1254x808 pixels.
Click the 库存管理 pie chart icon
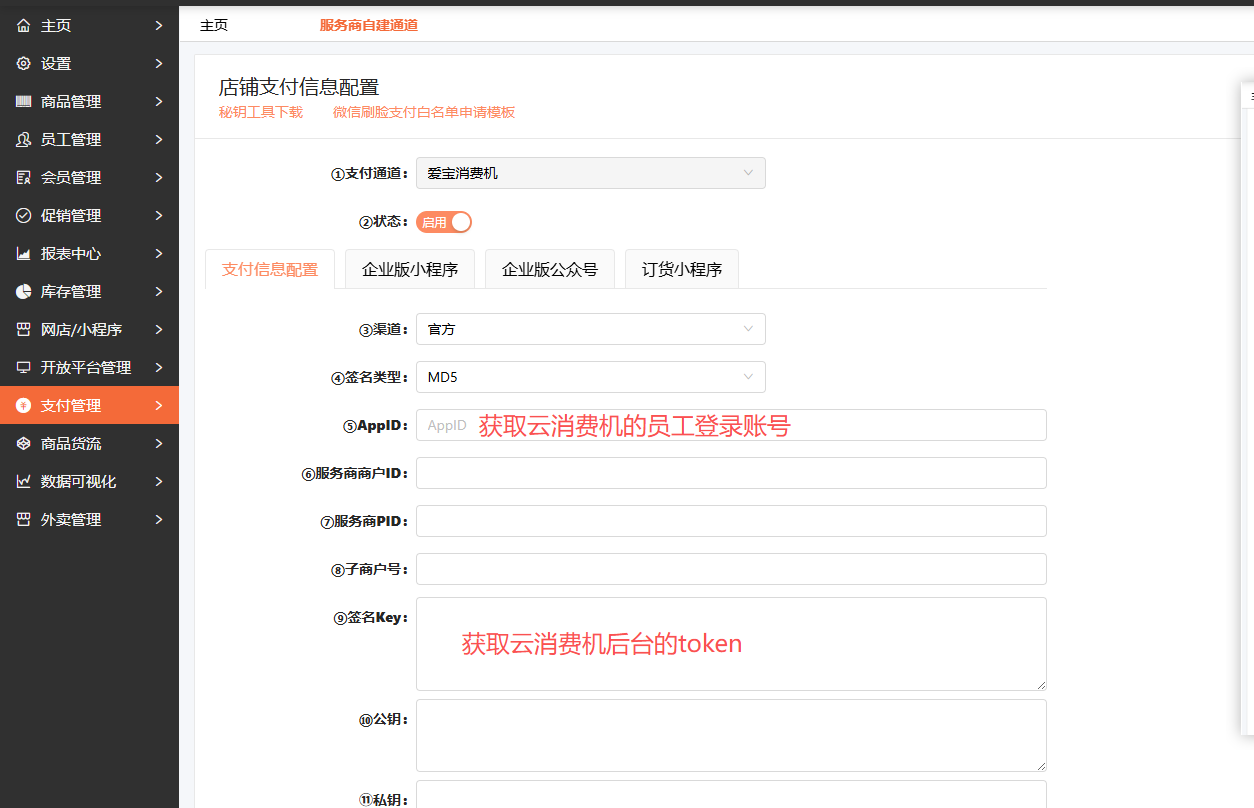pyautogui.click(x=23, y=292)
